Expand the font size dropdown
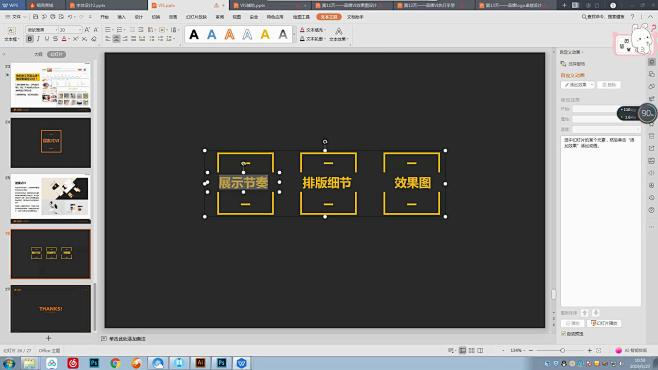The image size is (658, 370). [80, 30]
